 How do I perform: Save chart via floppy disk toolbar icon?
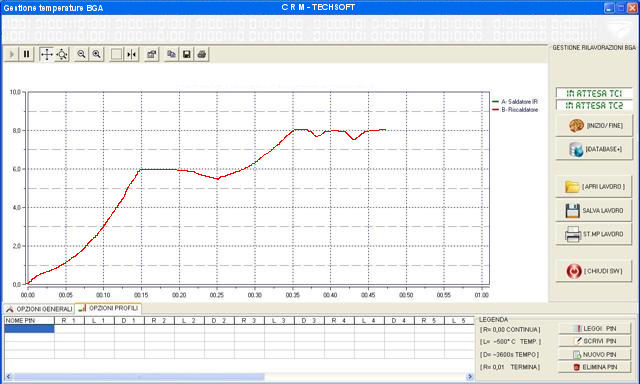[187, 54]
